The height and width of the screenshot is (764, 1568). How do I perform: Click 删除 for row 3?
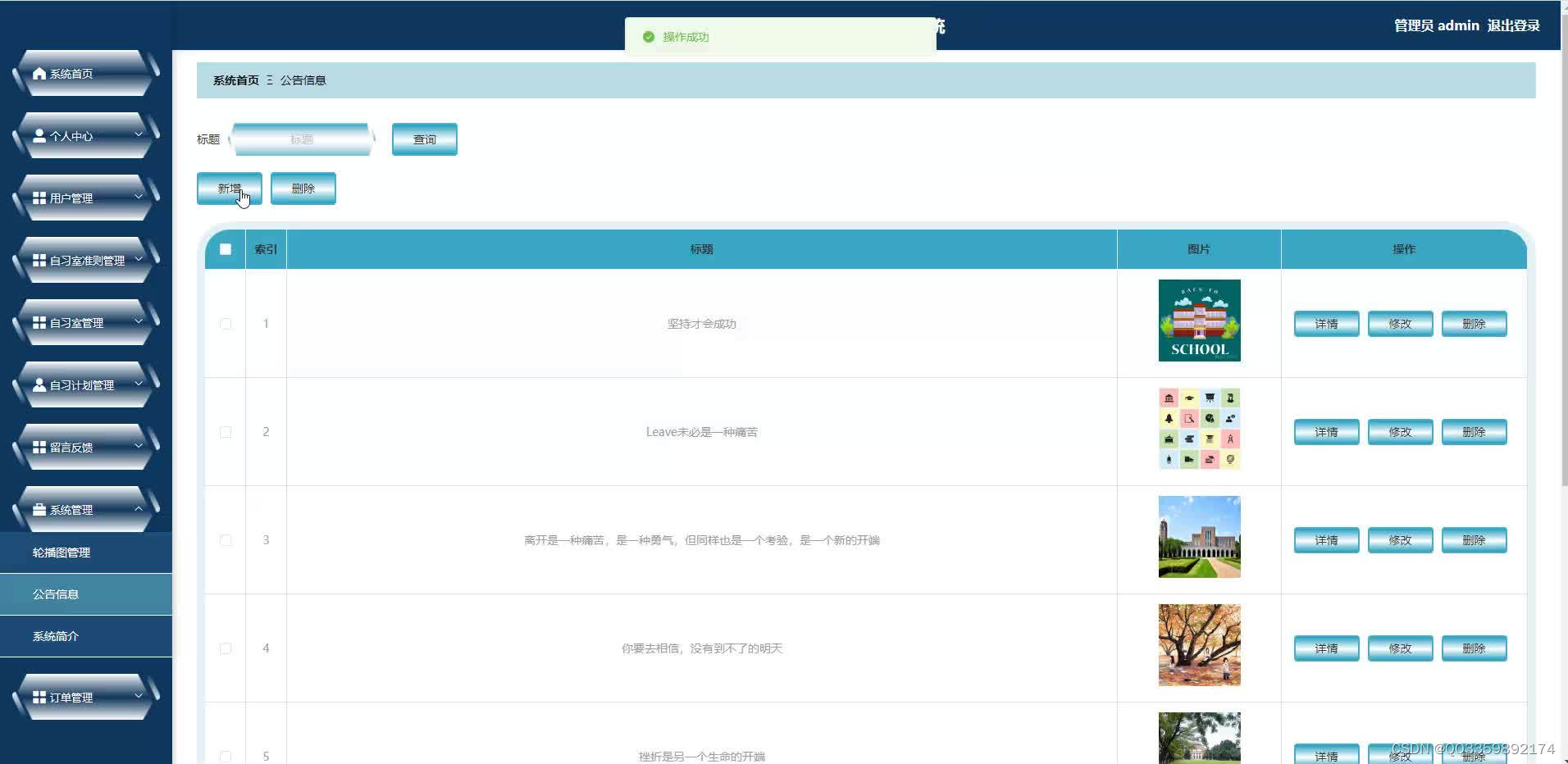click(x=1475, y=540)
